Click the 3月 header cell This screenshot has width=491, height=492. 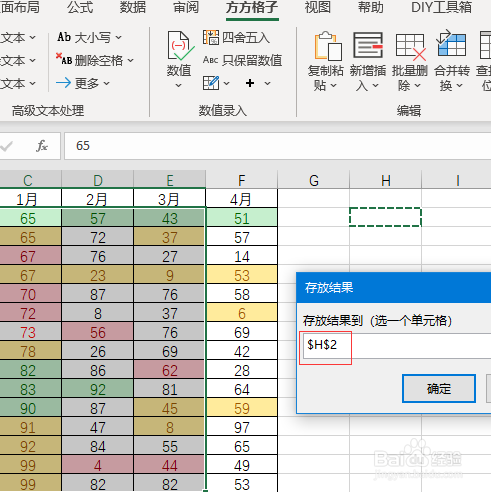[170, 199]
